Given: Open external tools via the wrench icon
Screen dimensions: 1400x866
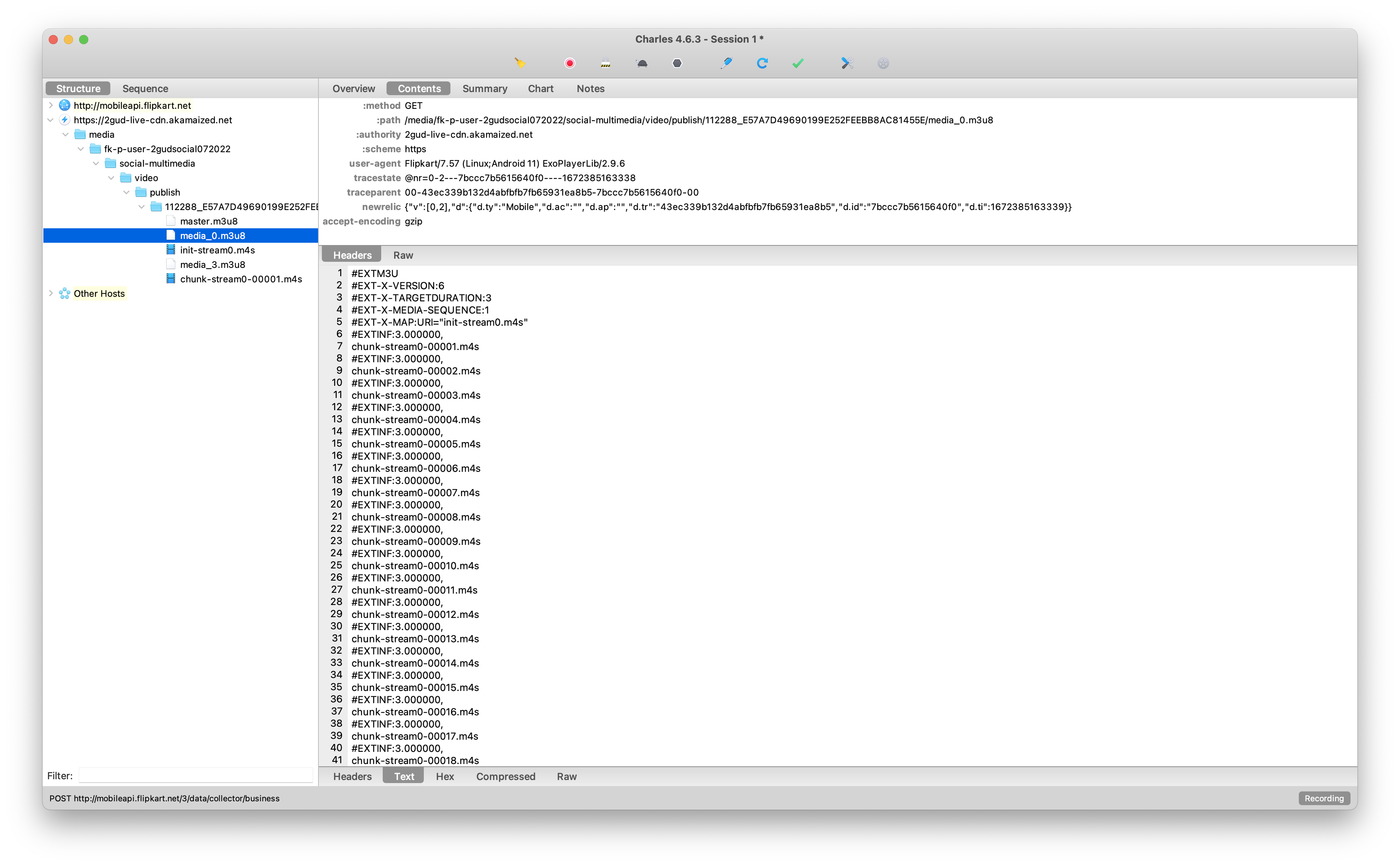Looking at the screenshot, I should pos(847,63).
